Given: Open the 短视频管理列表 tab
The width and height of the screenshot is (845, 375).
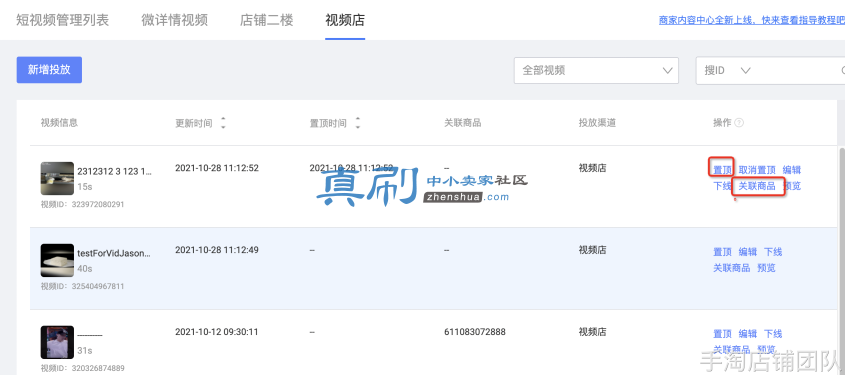Looking at the screenshot, I should [63, 20].
